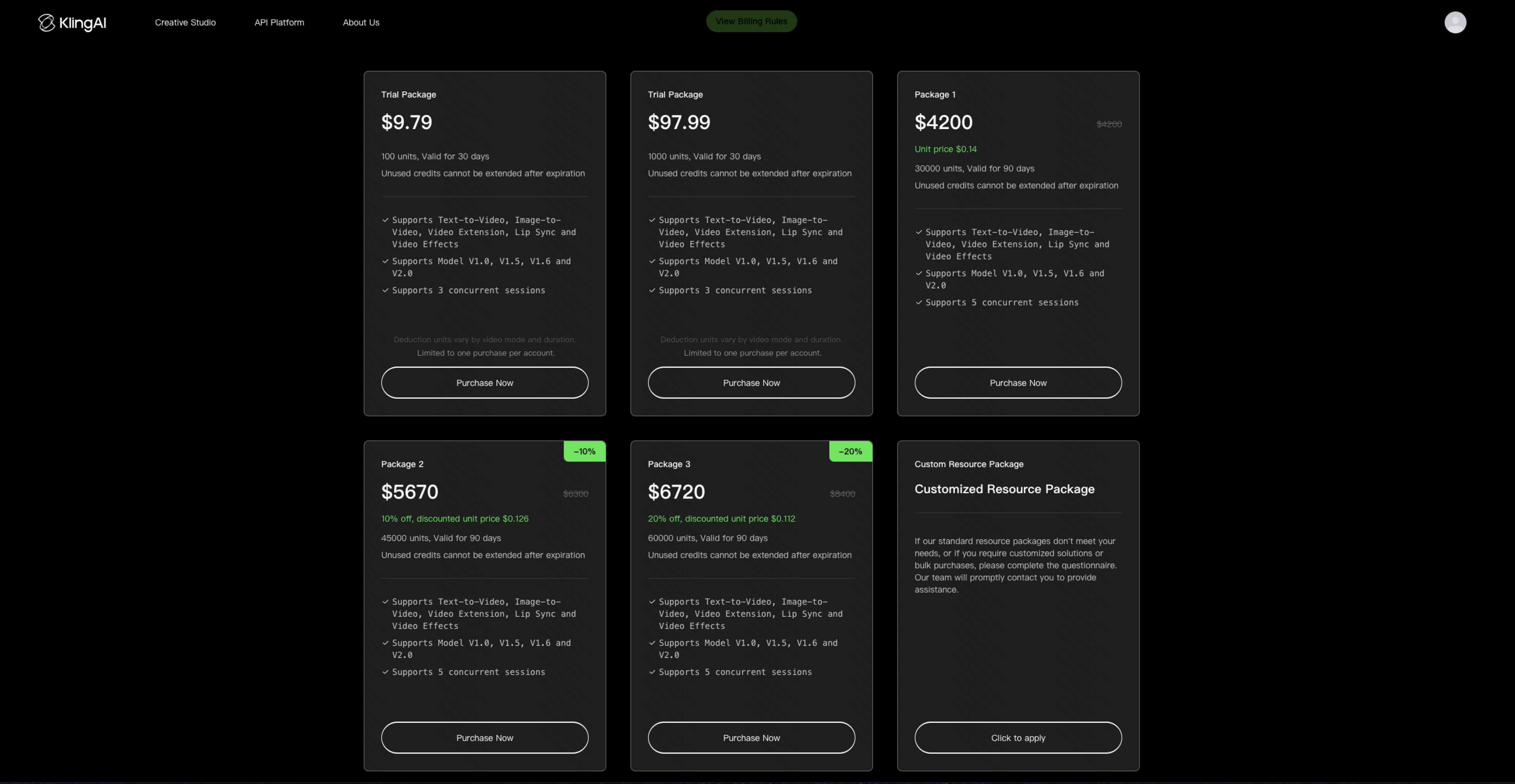Open the user profile avatar
The image size is (1515, 784).
[1454, 22]
